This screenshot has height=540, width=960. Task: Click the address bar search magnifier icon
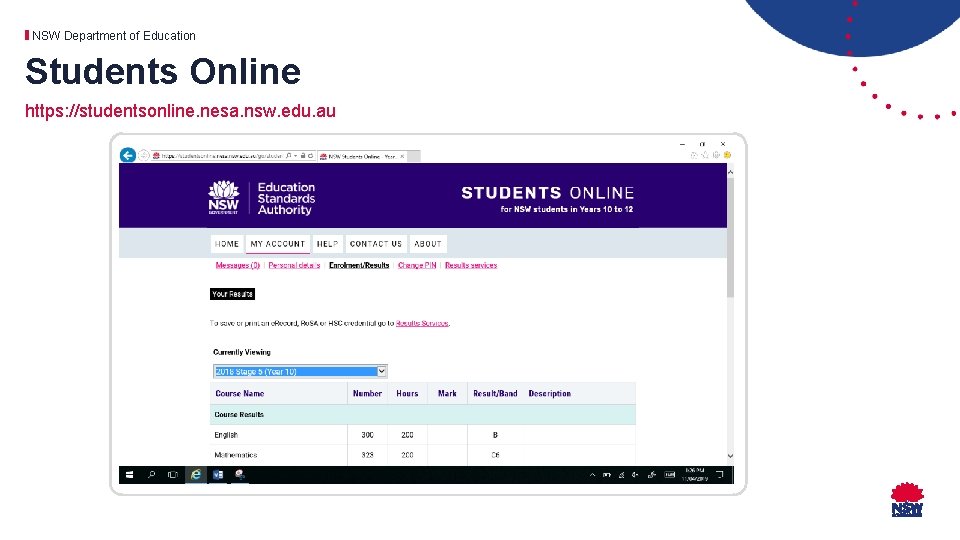coord(288,156)
